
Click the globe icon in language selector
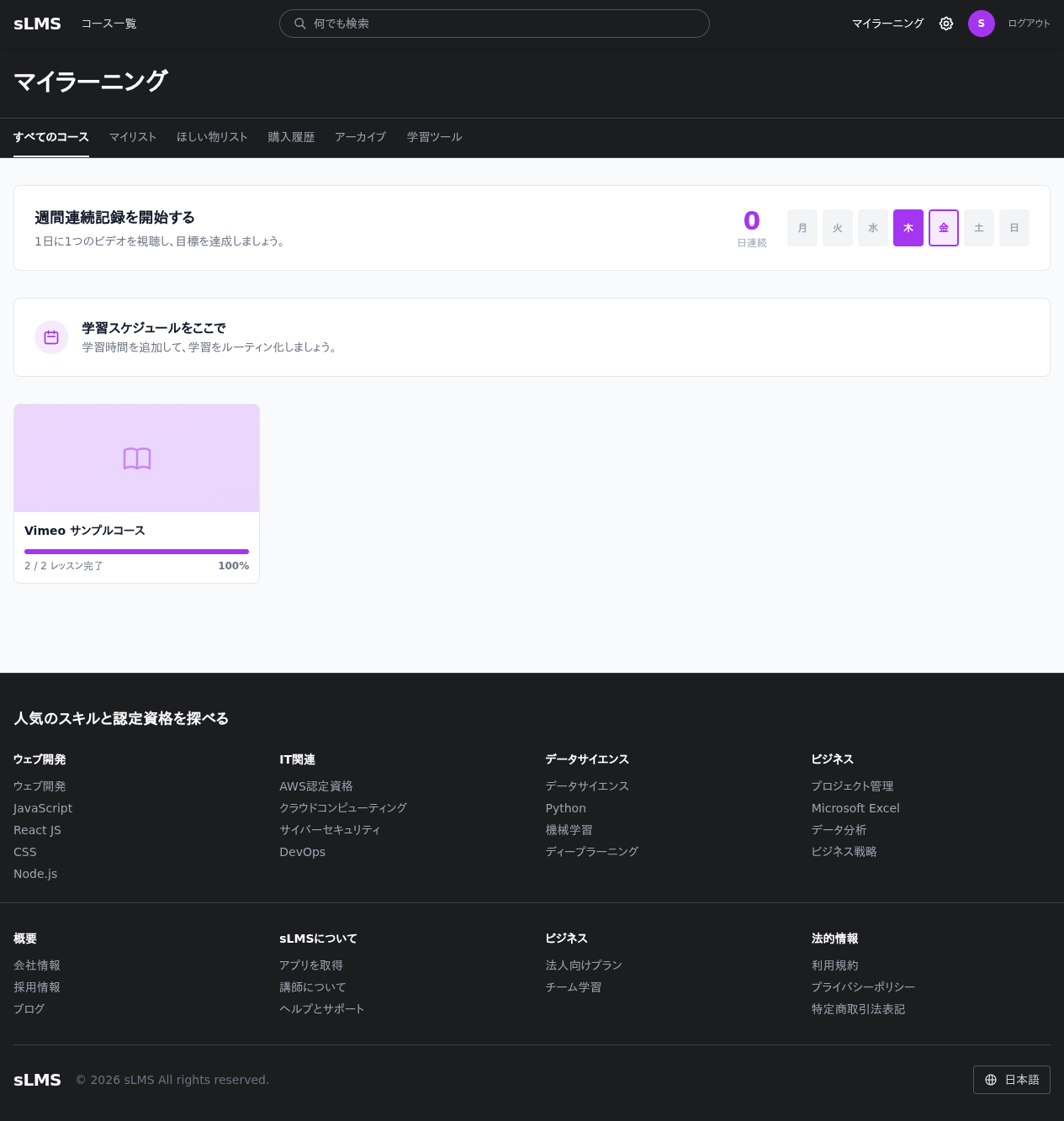point(991,1080)
